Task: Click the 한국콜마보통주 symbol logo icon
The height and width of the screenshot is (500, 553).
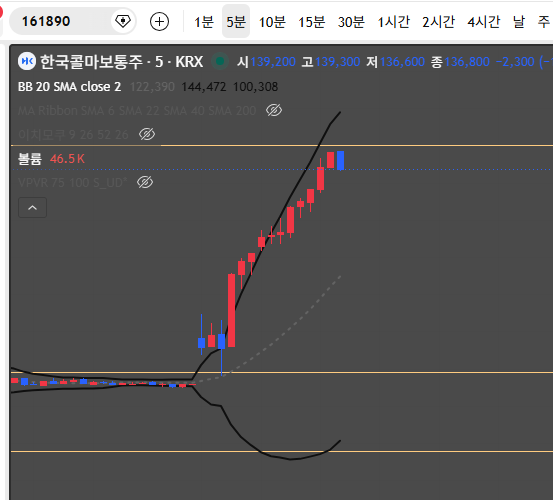Action: [x=27, y=61]
